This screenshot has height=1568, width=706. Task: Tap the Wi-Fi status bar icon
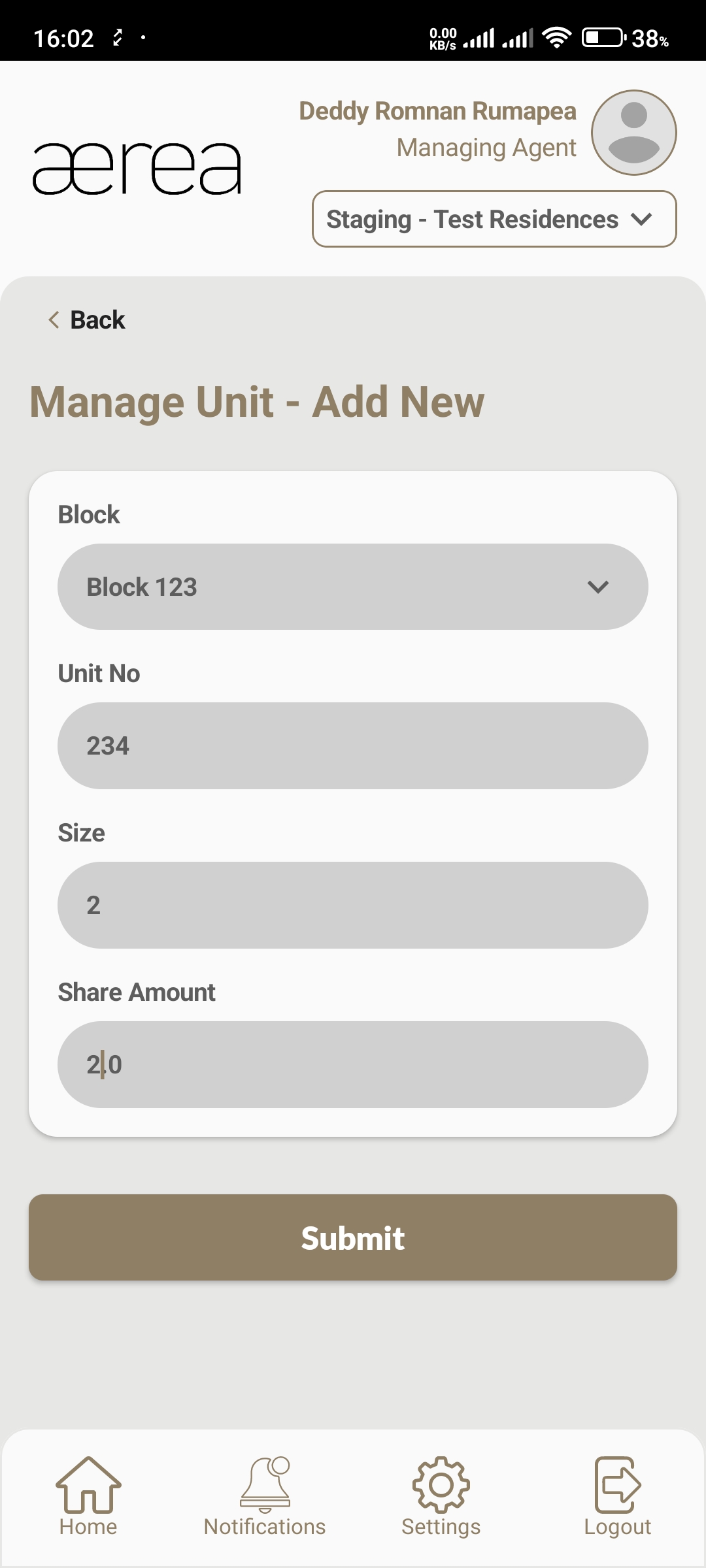tap(556, 38)
